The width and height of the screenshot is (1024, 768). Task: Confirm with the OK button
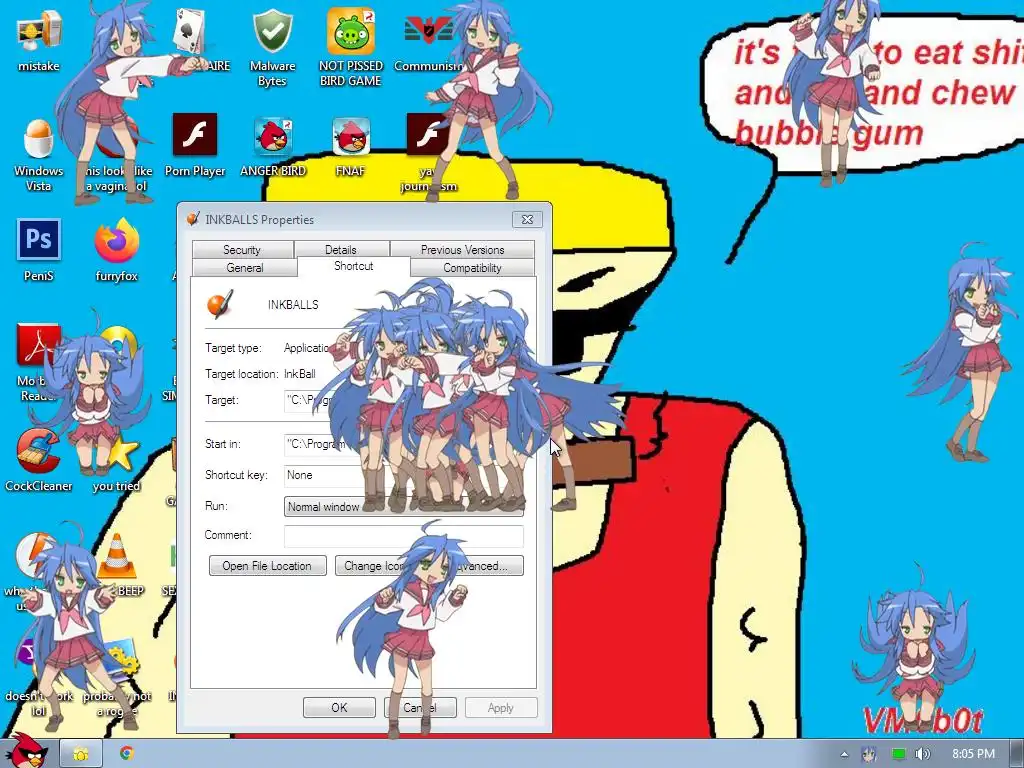(x=339, y=707)
